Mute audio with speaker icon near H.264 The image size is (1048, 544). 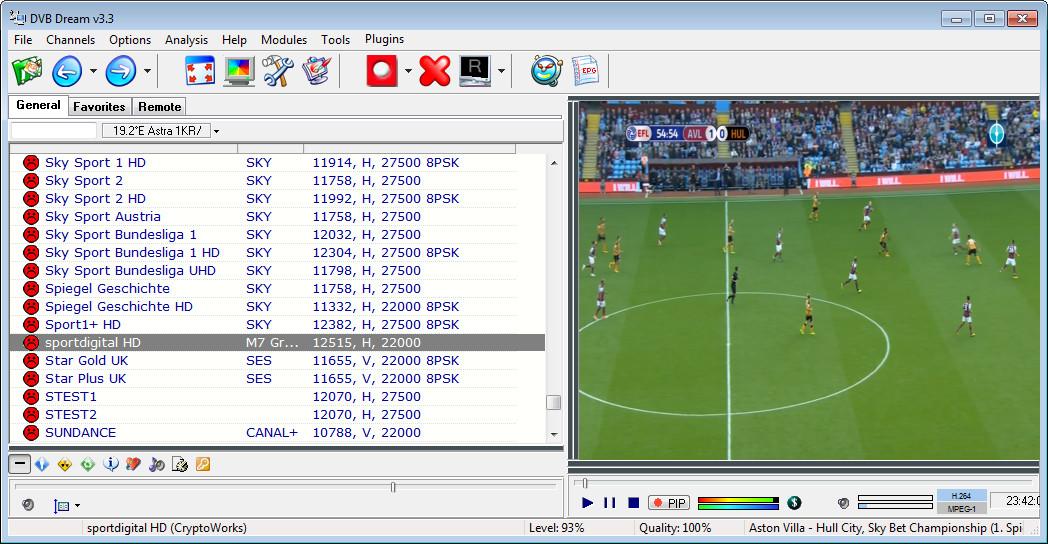point(843,503)
